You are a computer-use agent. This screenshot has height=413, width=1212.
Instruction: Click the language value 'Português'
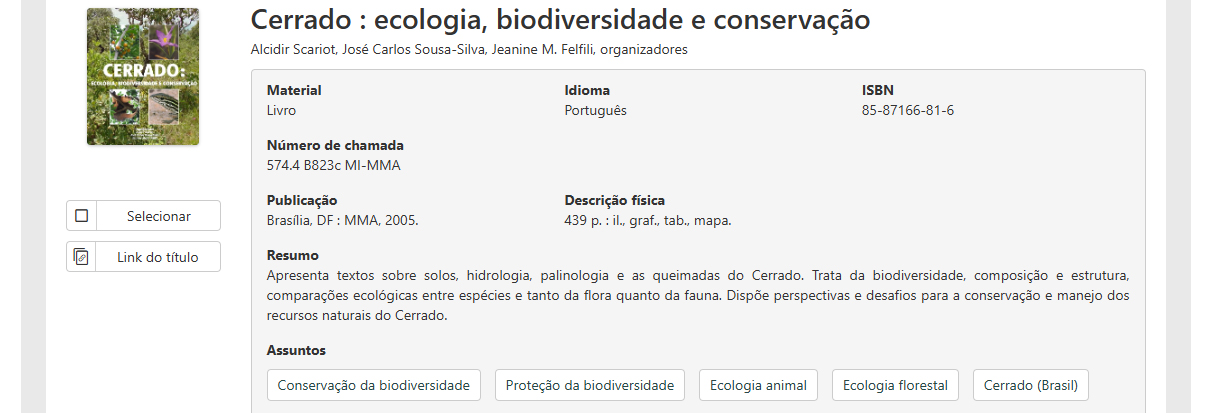[x=595, y=110]
